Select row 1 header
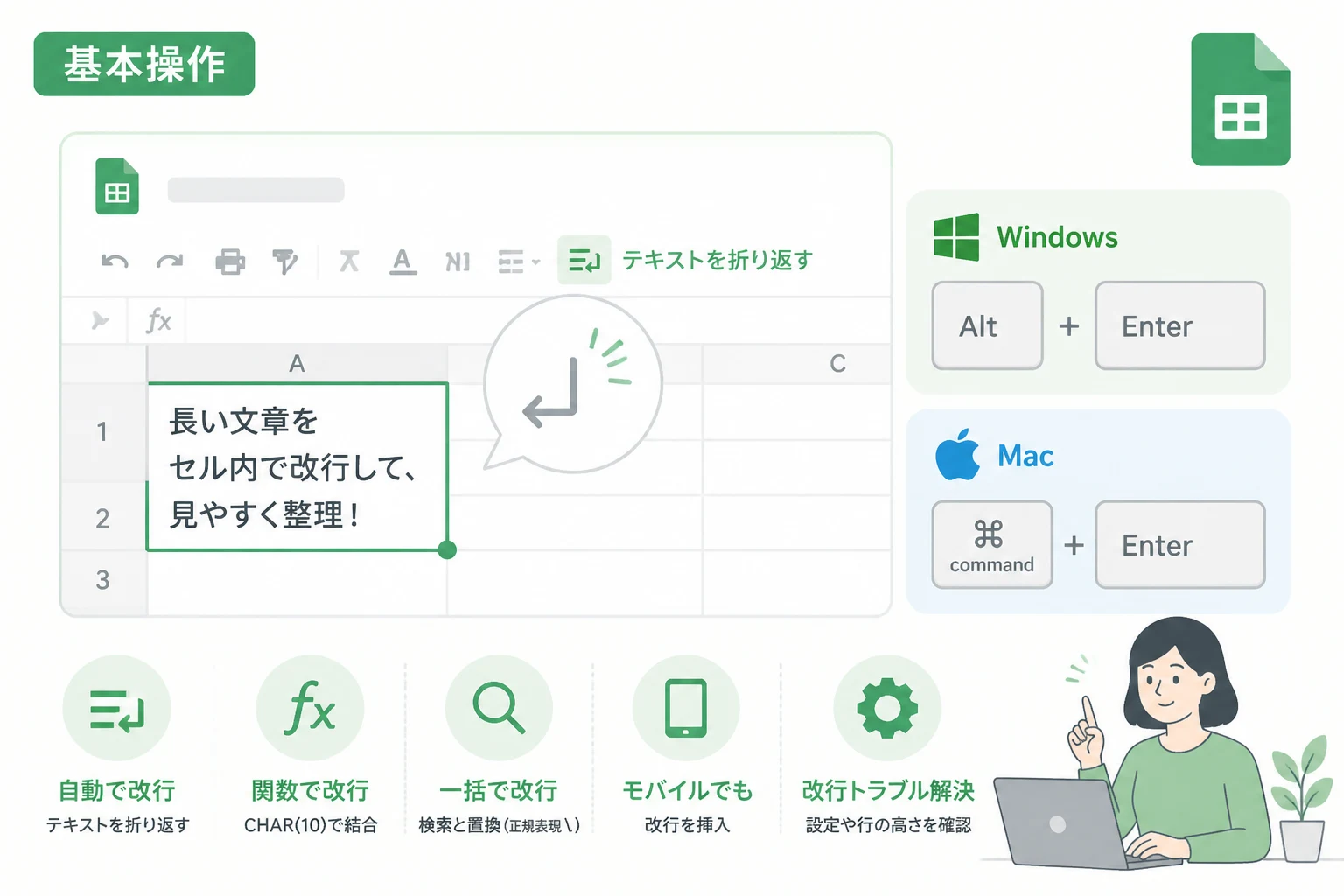The width and height of the screenshot is (1344, 896). [x=103, y=431]
